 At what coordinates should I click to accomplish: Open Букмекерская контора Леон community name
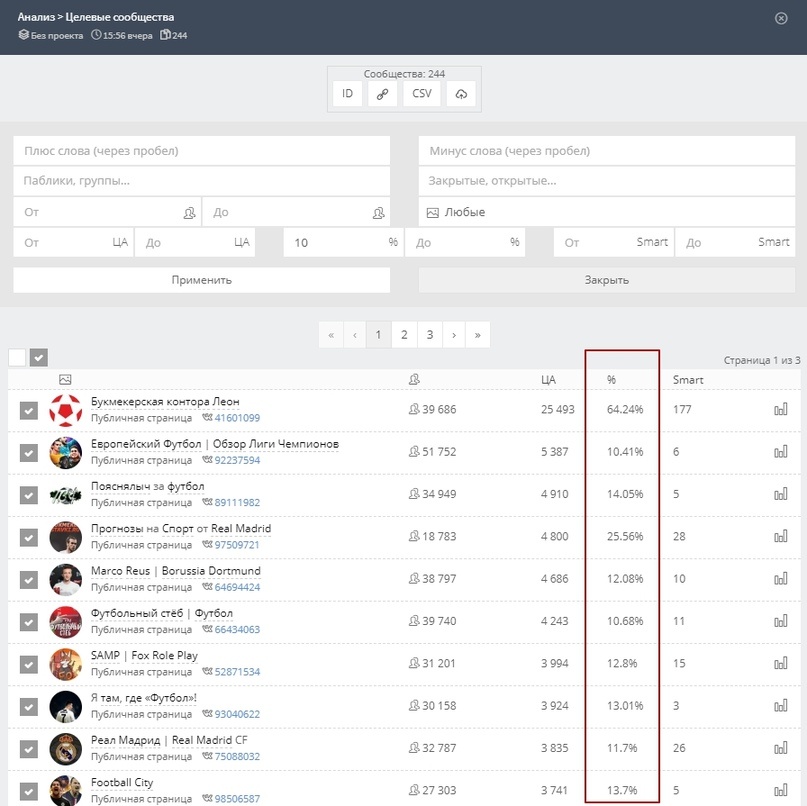pos(165,401)
